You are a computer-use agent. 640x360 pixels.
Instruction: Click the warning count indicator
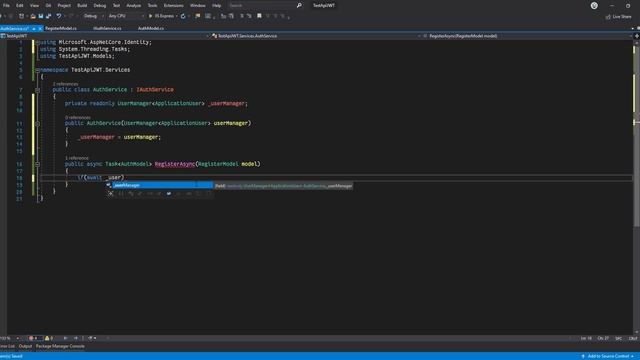(49, 338)
